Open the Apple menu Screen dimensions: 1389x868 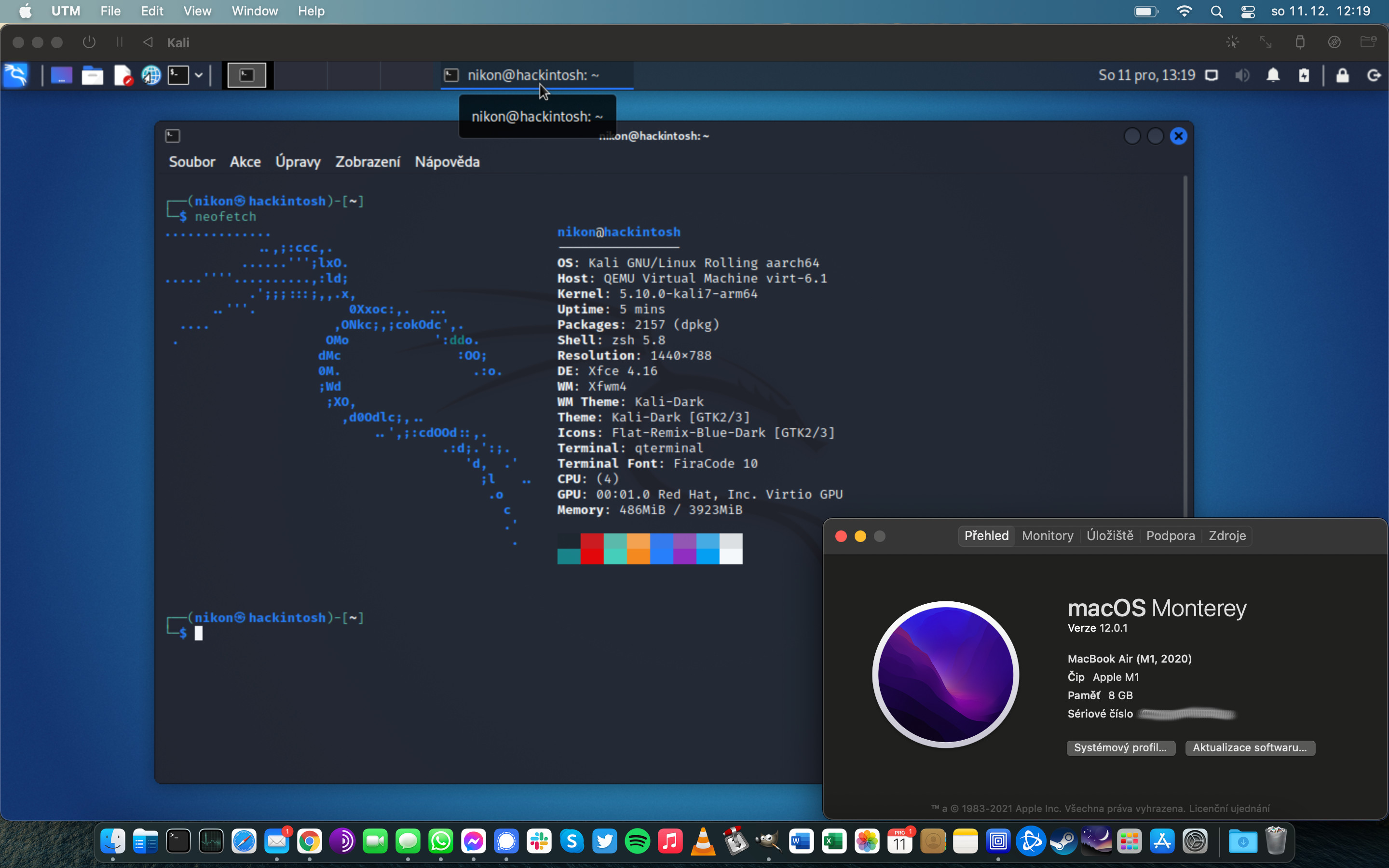click(25, 11)
